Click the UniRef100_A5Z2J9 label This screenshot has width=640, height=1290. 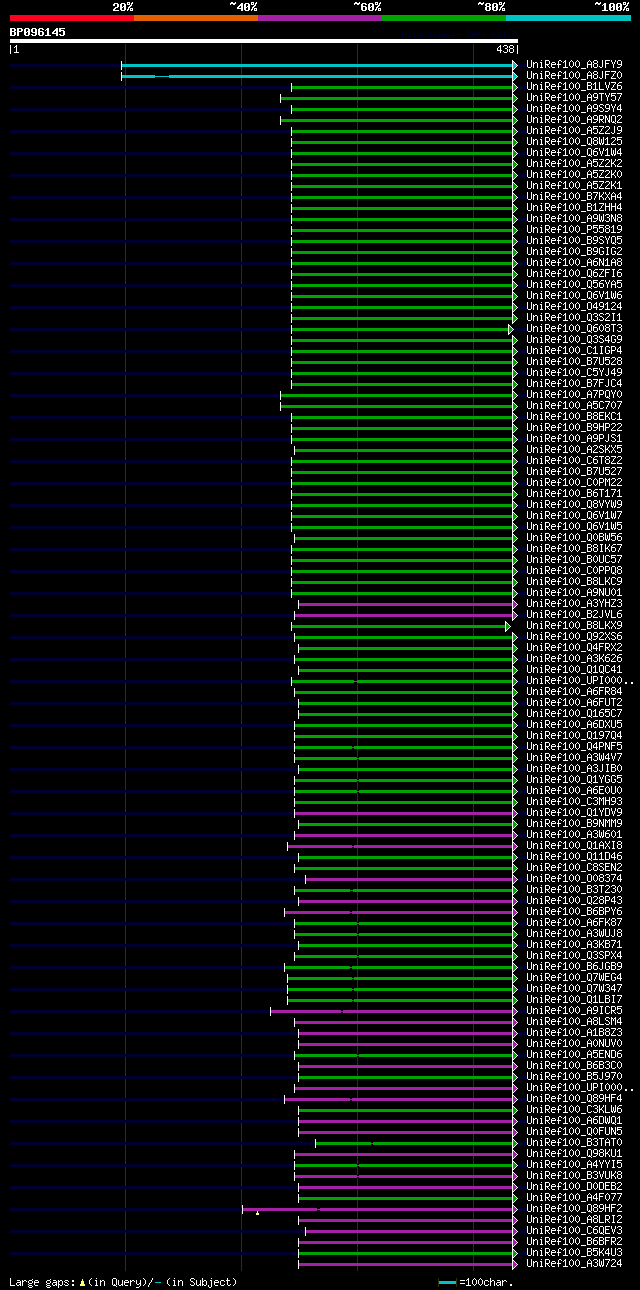click(x=574, y=131)
